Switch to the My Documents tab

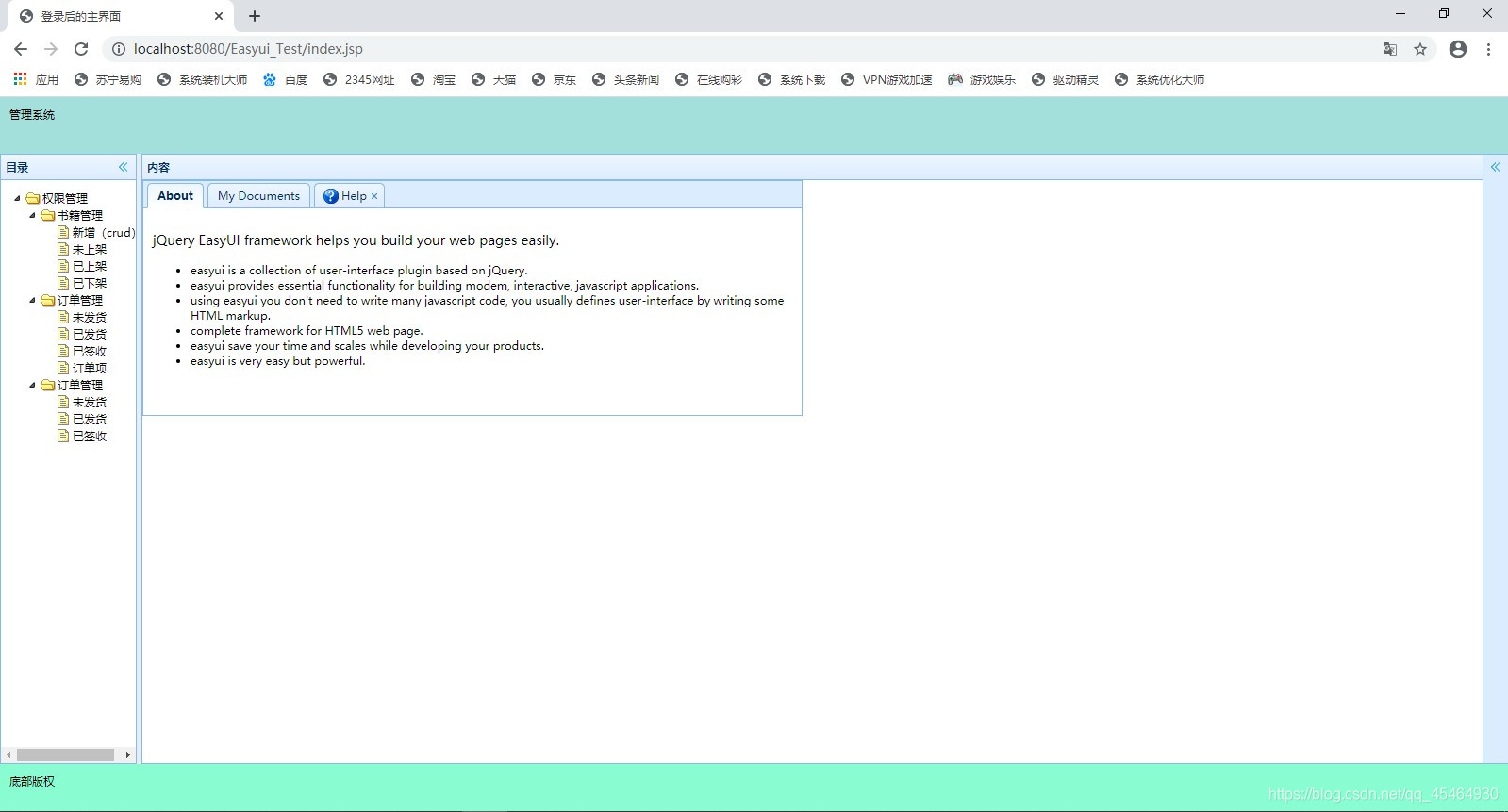point(258,195)
